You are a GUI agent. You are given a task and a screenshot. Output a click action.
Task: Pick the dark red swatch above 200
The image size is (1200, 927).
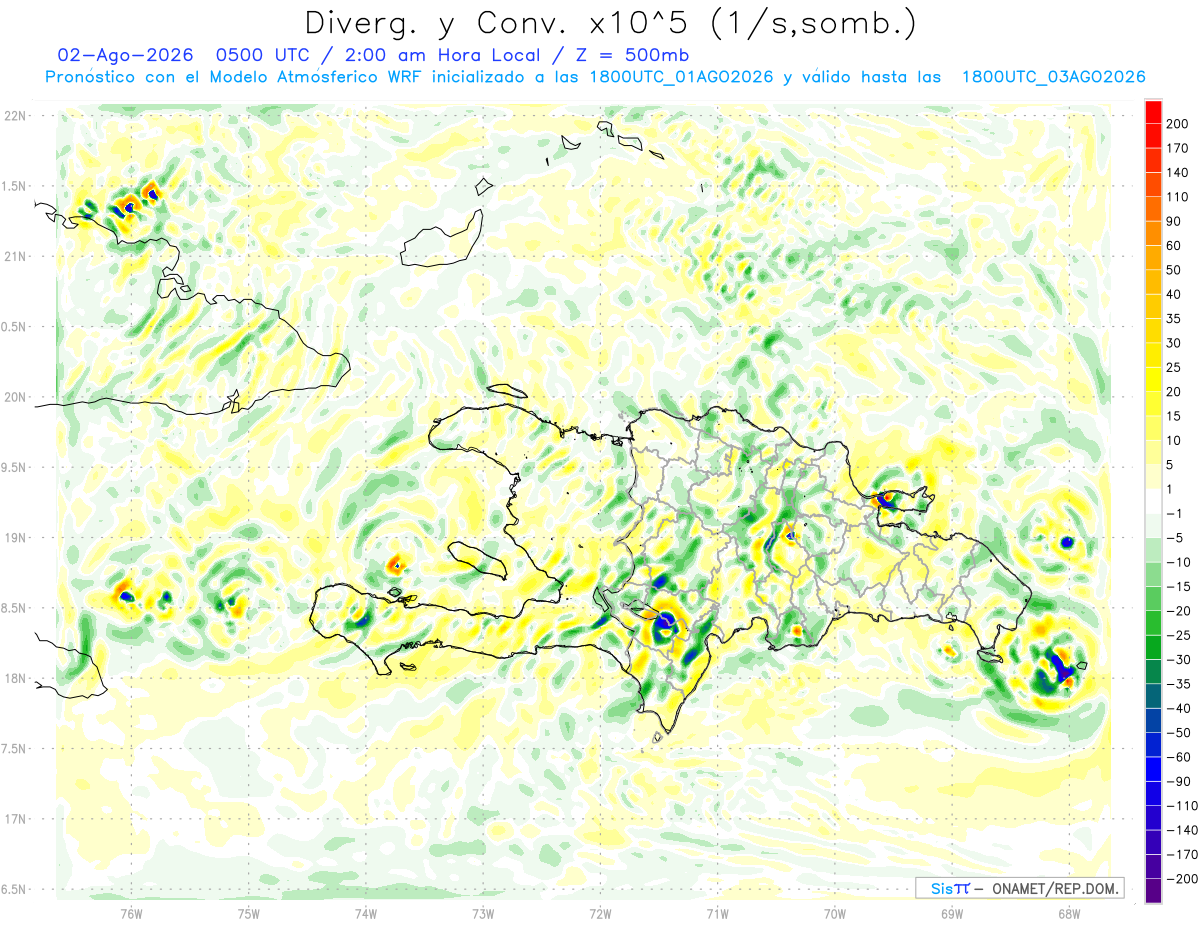point(1153,112)
